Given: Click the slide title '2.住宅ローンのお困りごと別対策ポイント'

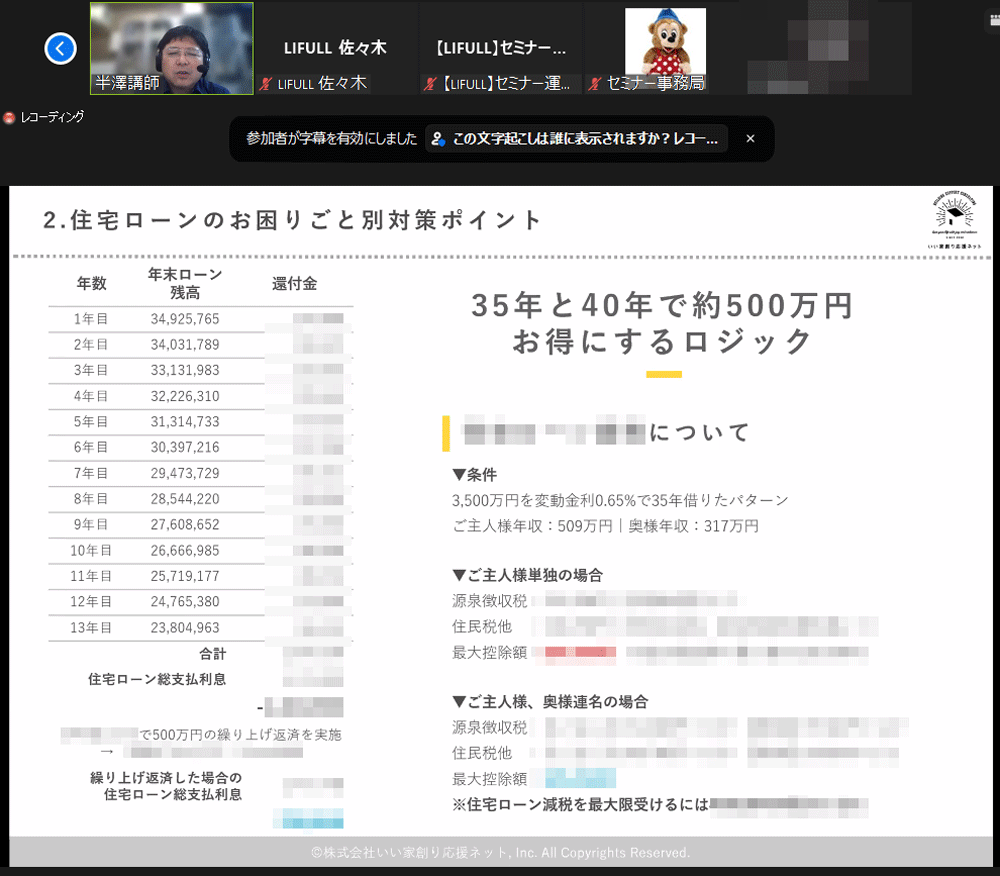Looking at the screenshot, I should tap(293, 221).
